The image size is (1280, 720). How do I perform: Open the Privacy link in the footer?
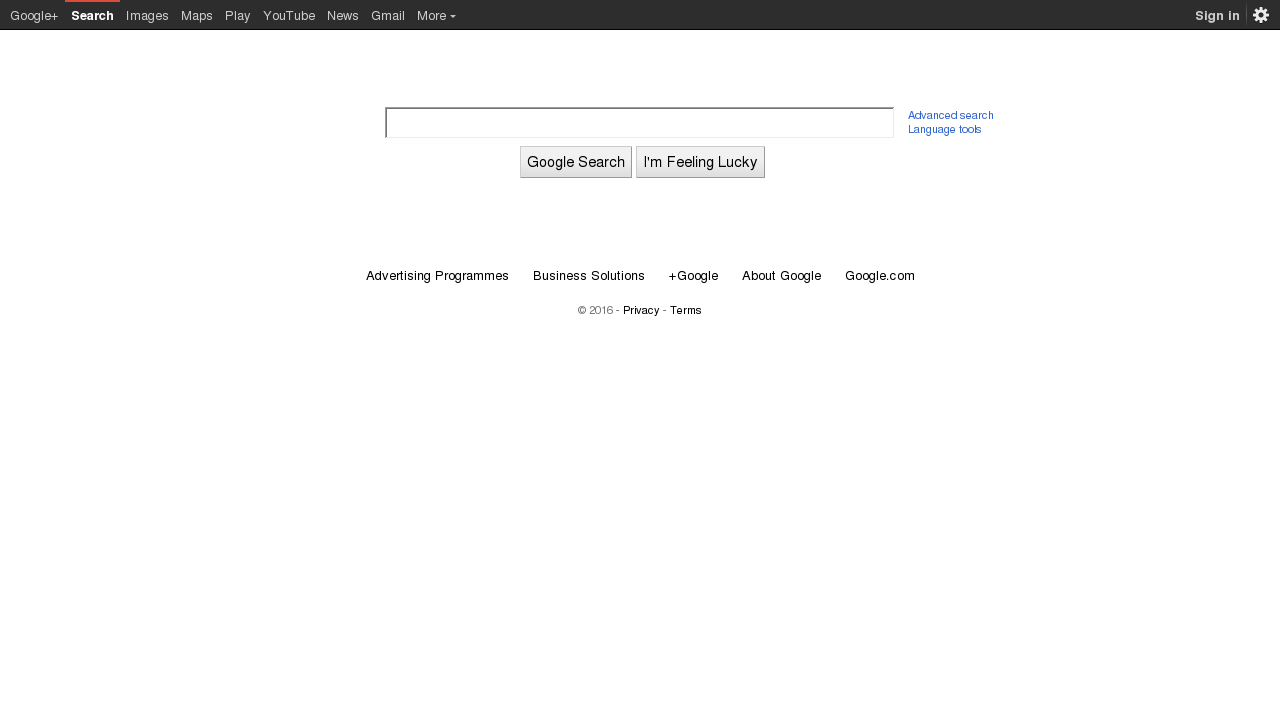[641, 310]
